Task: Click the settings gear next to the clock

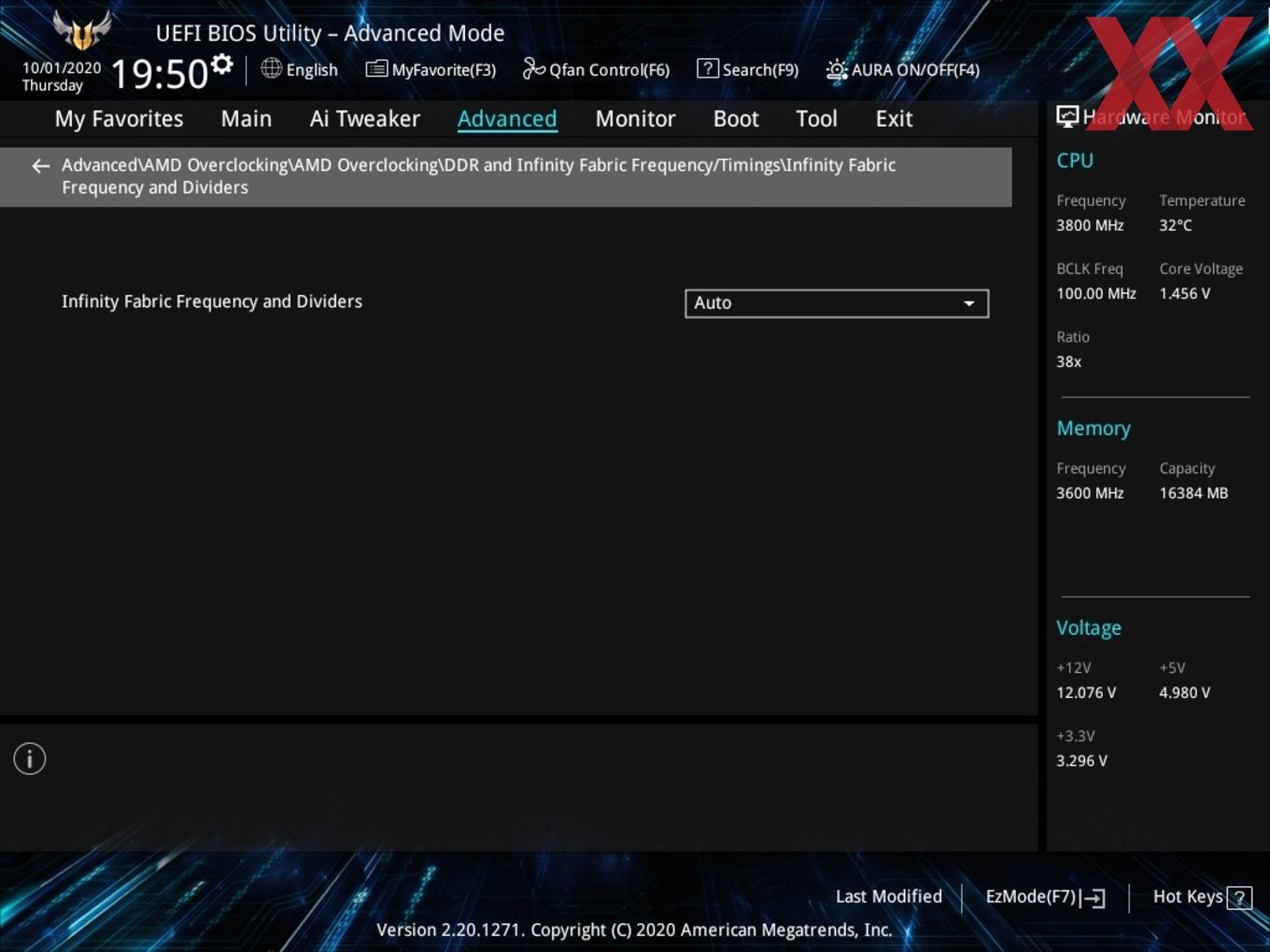Action: click(222, 64)
